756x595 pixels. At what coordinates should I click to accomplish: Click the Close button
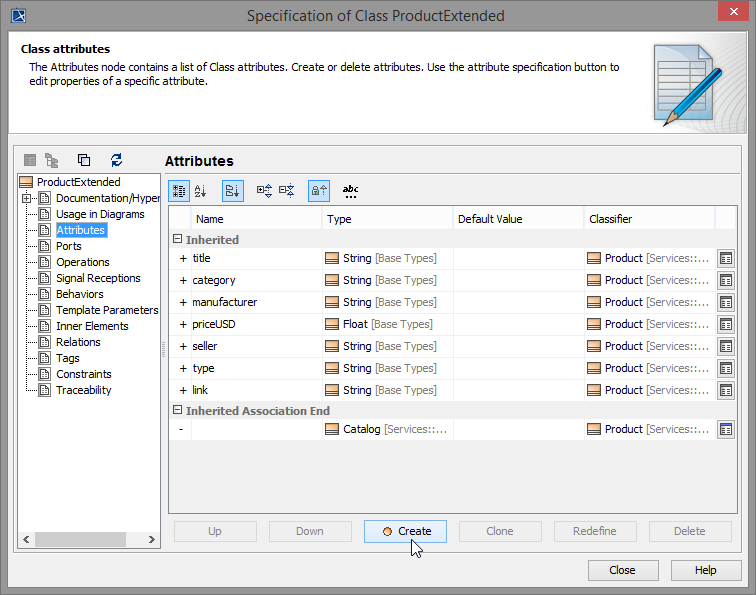(622, 570)
